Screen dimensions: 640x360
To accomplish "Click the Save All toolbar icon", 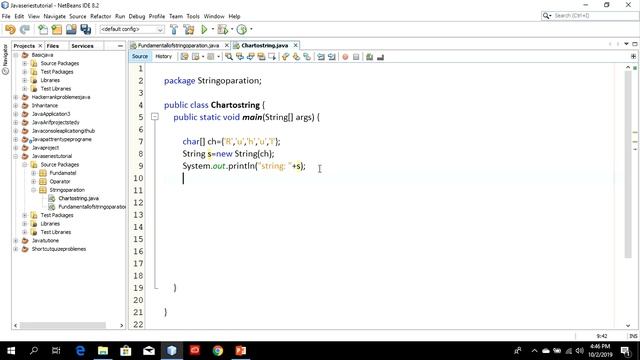I will (x=86, y=29).
